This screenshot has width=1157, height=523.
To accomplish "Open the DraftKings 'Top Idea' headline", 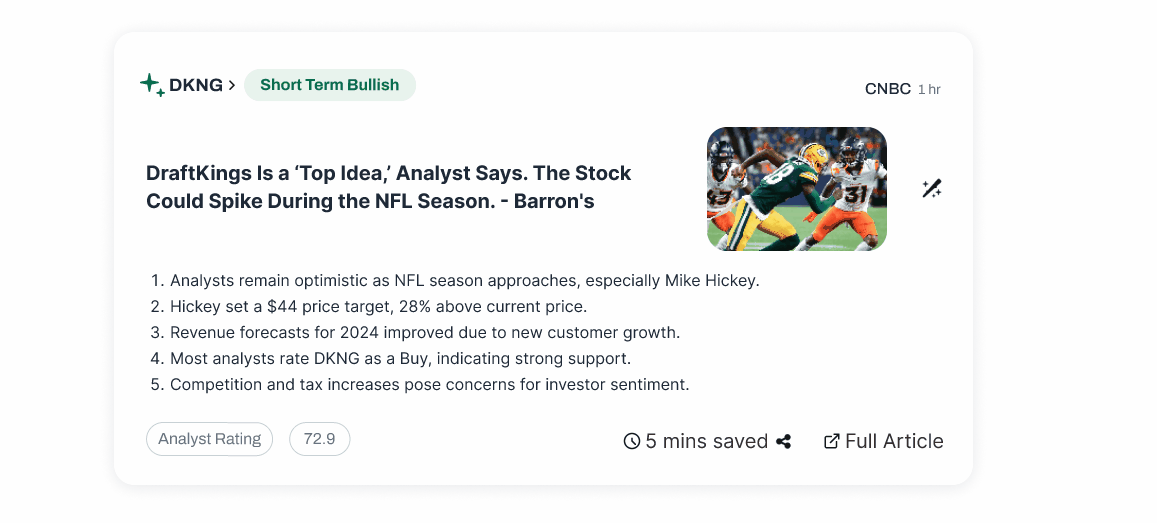I will click(389, 187).
